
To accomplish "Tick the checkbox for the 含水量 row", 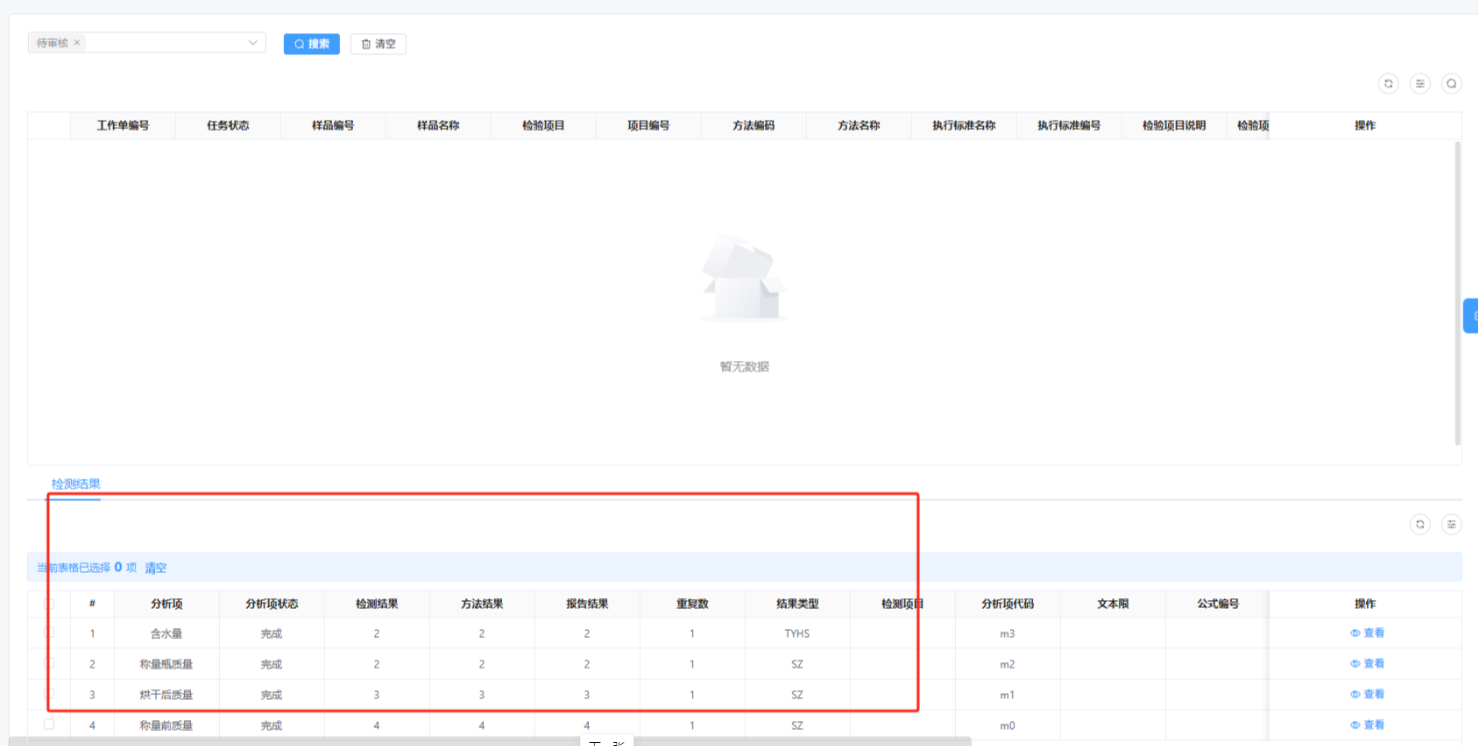I will click(x=49, y=633).
